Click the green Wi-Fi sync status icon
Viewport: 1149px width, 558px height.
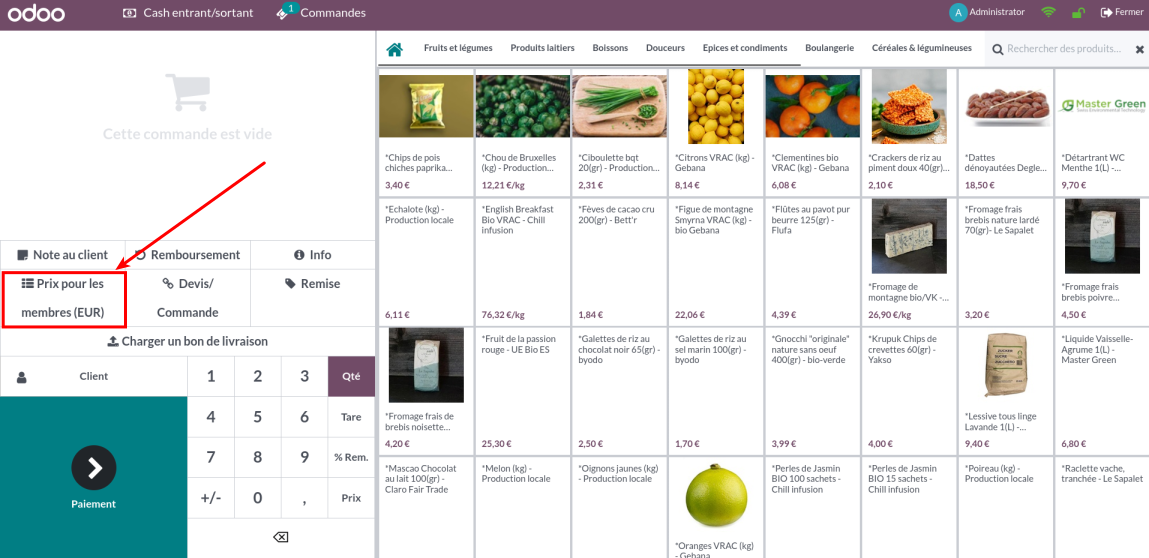click(1048, 13)
